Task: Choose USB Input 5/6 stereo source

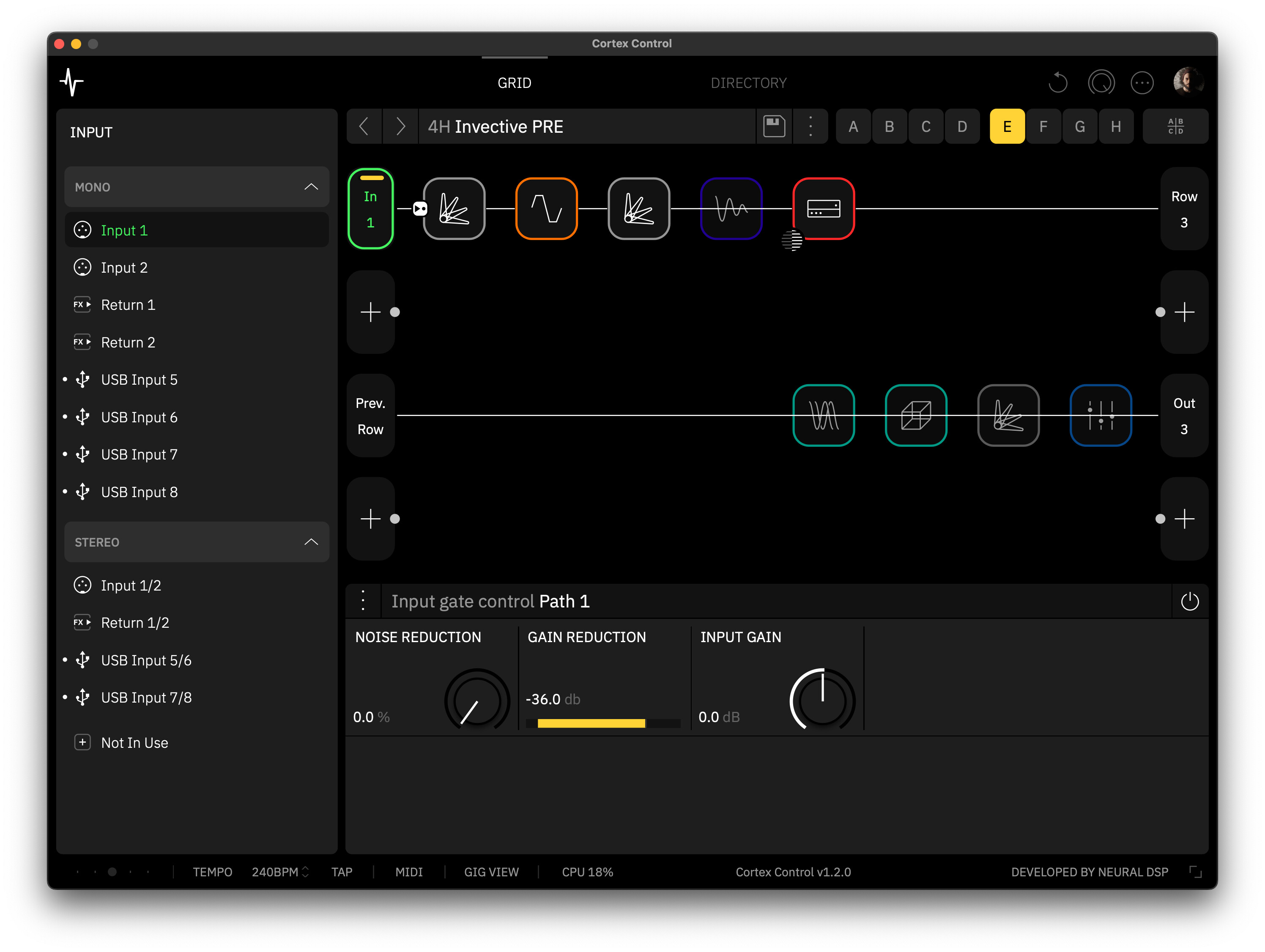Action: pos(197,660)
